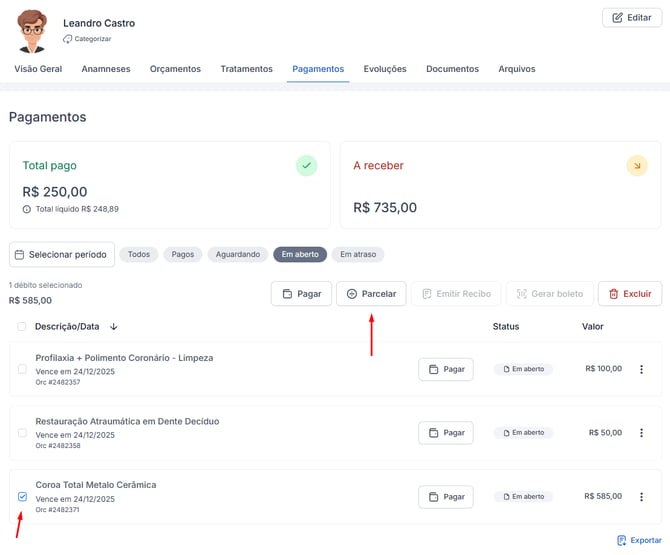Select the Em atraso filter chip
This screenshot has width=670, height=555.
click(x=358, y=254)
